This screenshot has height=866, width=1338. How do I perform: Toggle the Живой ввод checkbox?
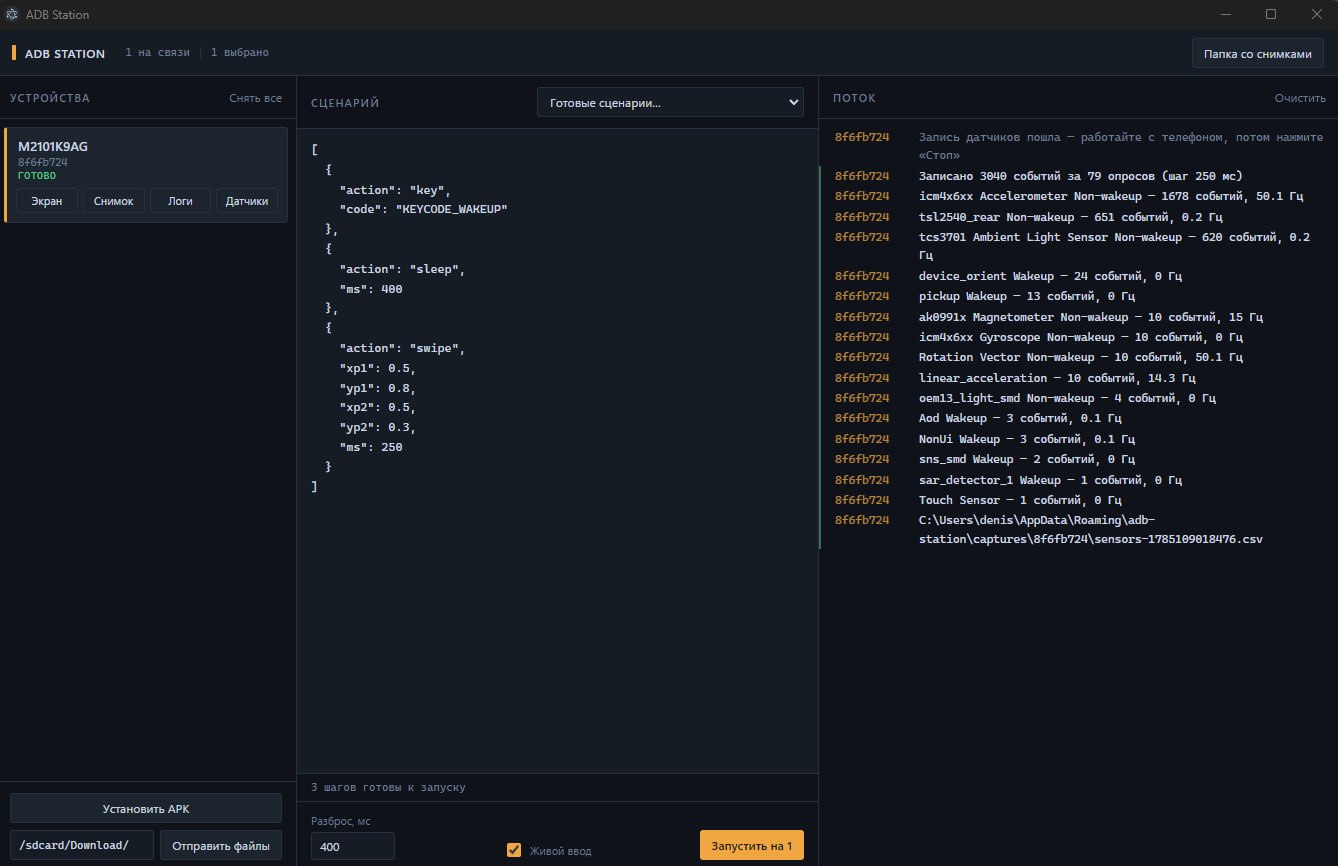click(514, 850)
